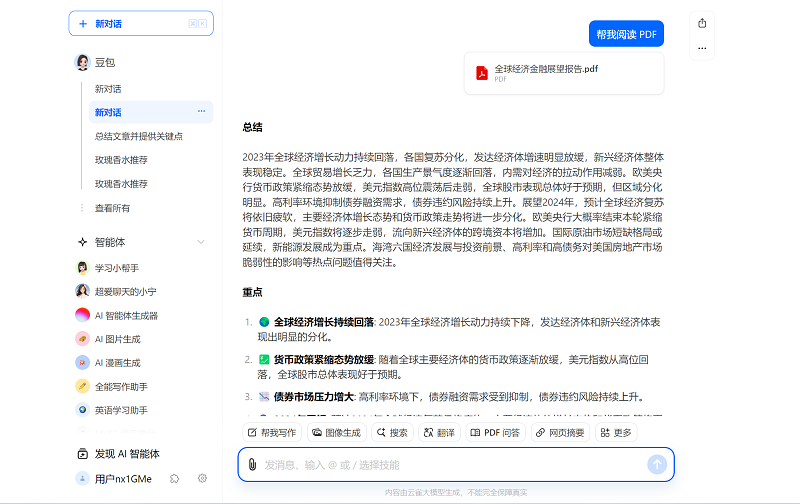Click the red PDF file icon
The image size is (800, 504).
482,73
